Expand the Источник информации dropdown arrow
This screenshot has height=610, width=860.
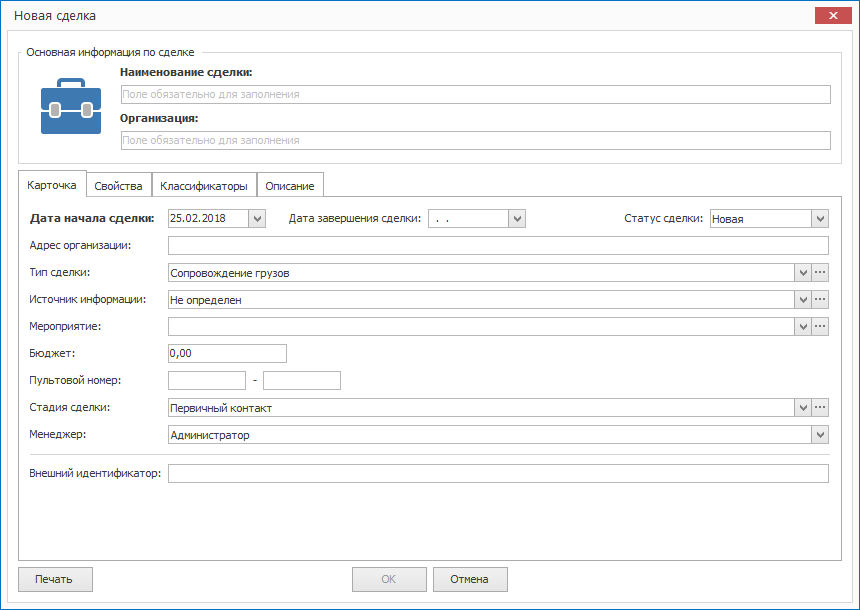coord(803,300)
